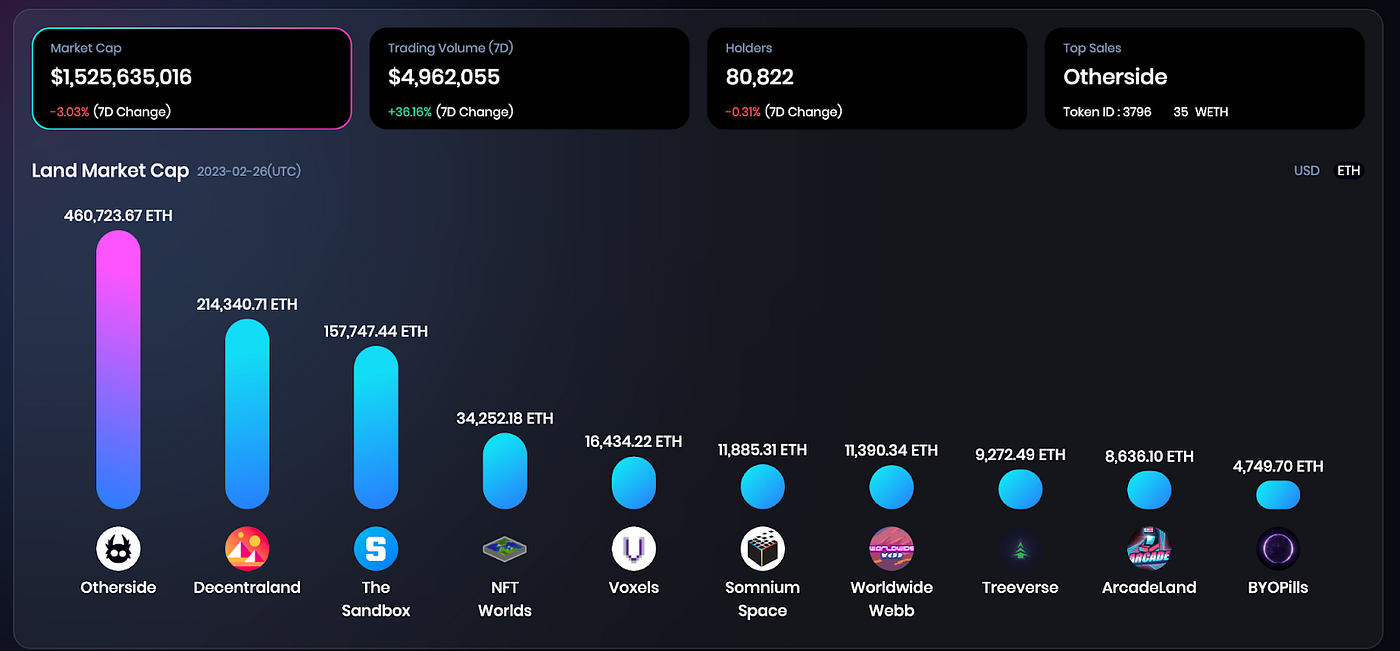The image size is (1400, 651).
Task: Click the -0.31% holders change
Action: pyautogui.click(x=743, y=112)
